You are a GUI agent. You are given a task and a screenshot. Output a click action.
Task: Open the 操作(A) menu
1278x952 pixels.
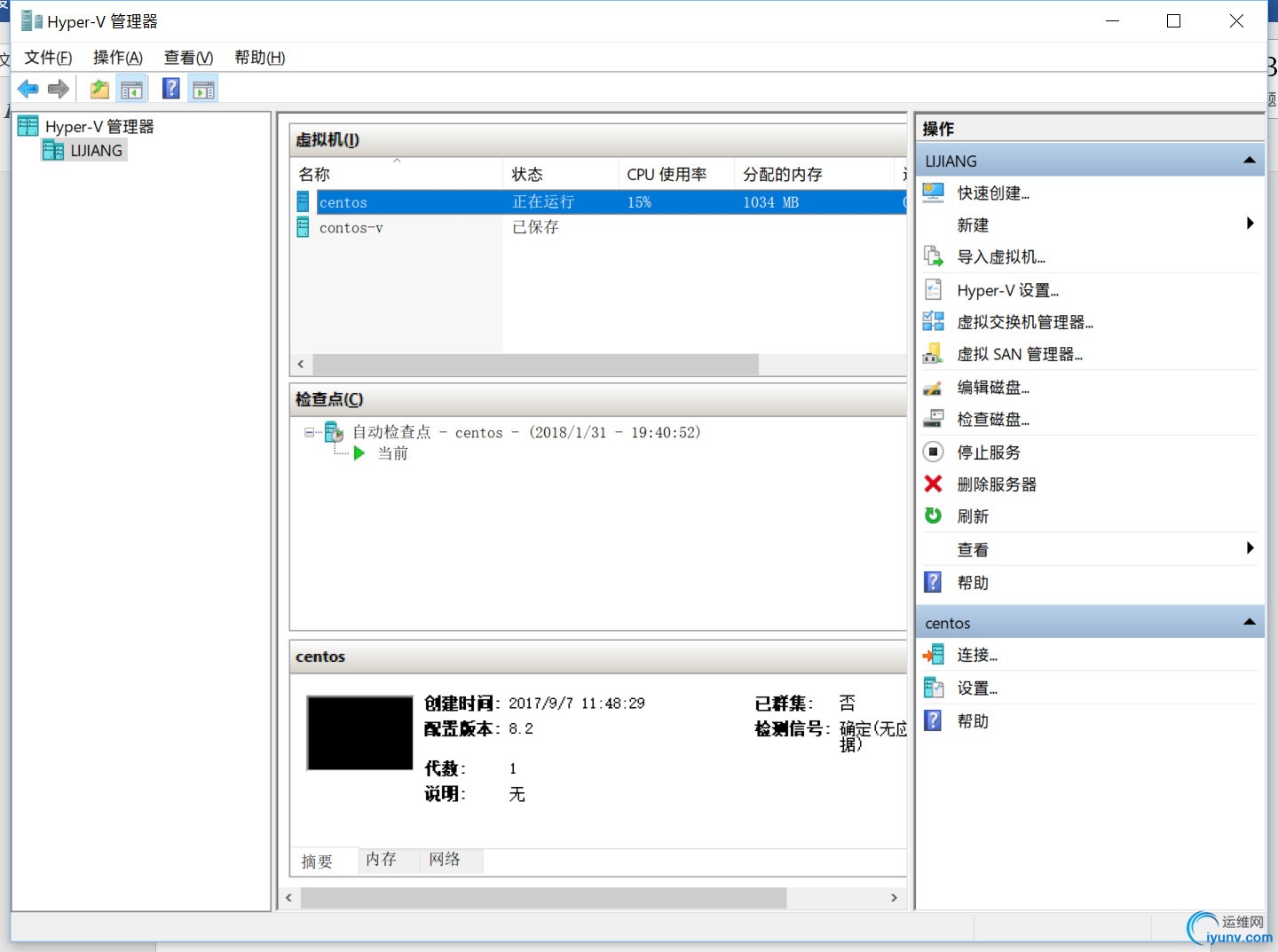[118, 58]
